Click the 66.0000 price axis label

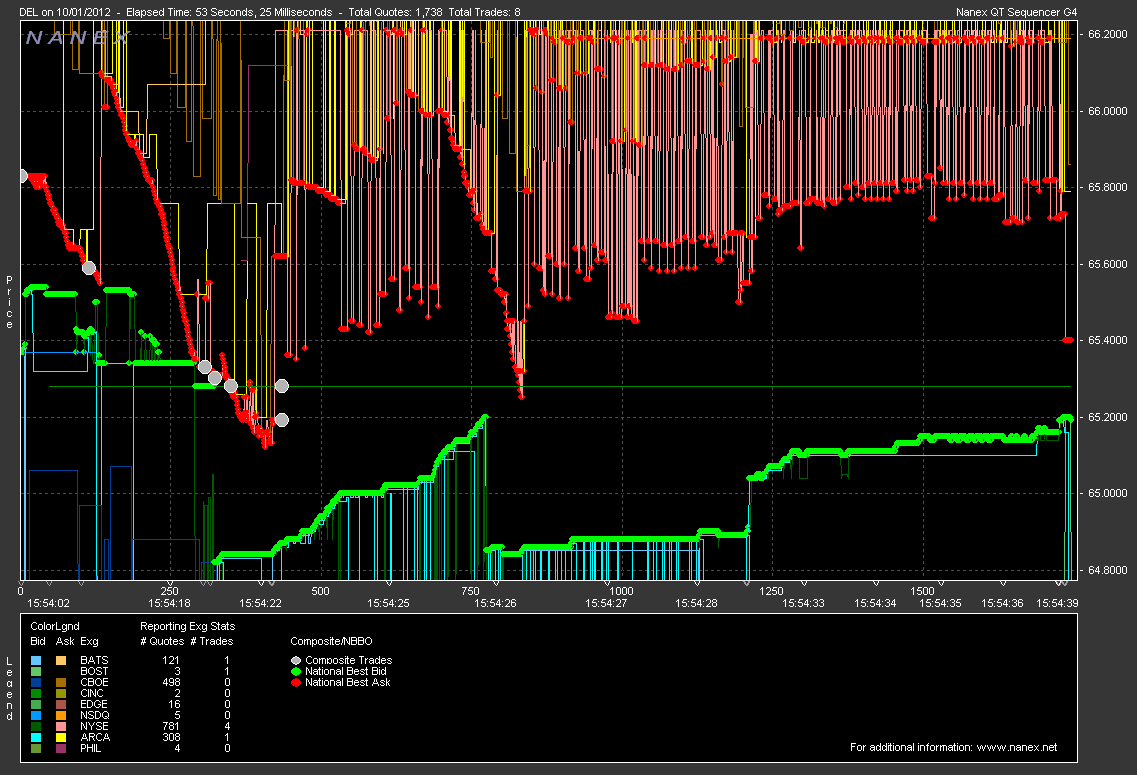(1107, 111)
